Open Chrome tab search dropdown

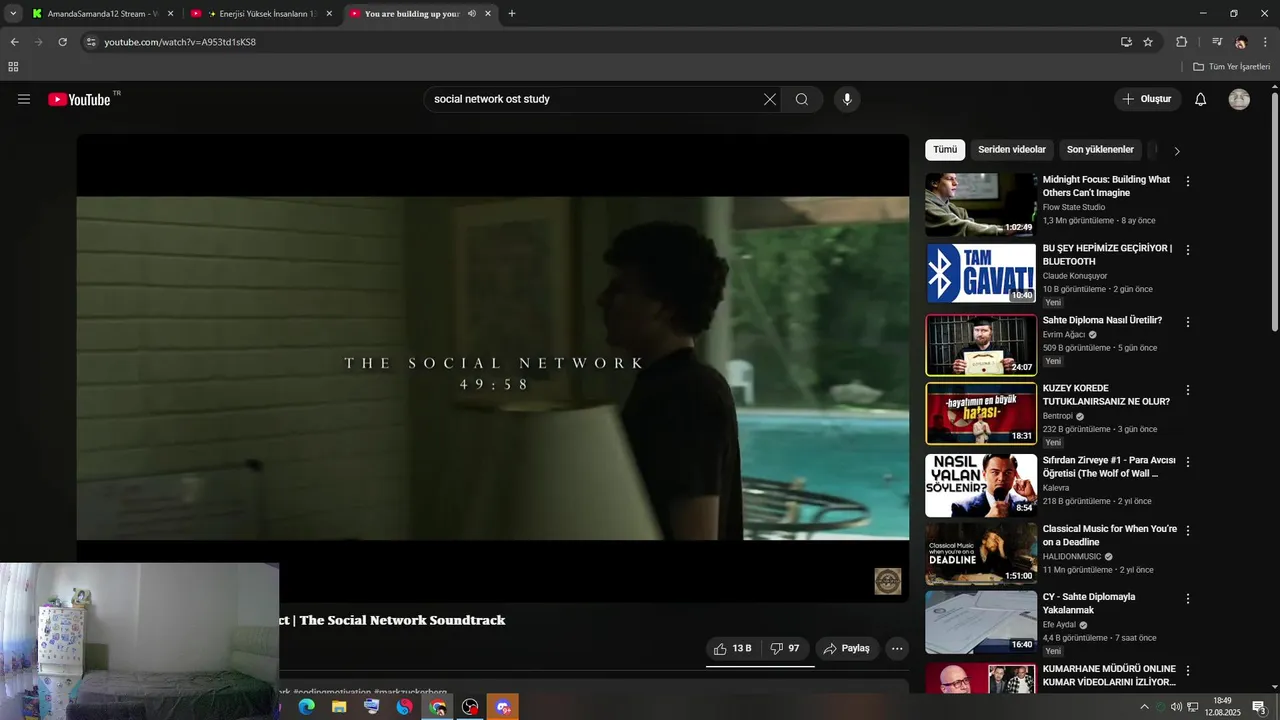(x=13, y=14)
